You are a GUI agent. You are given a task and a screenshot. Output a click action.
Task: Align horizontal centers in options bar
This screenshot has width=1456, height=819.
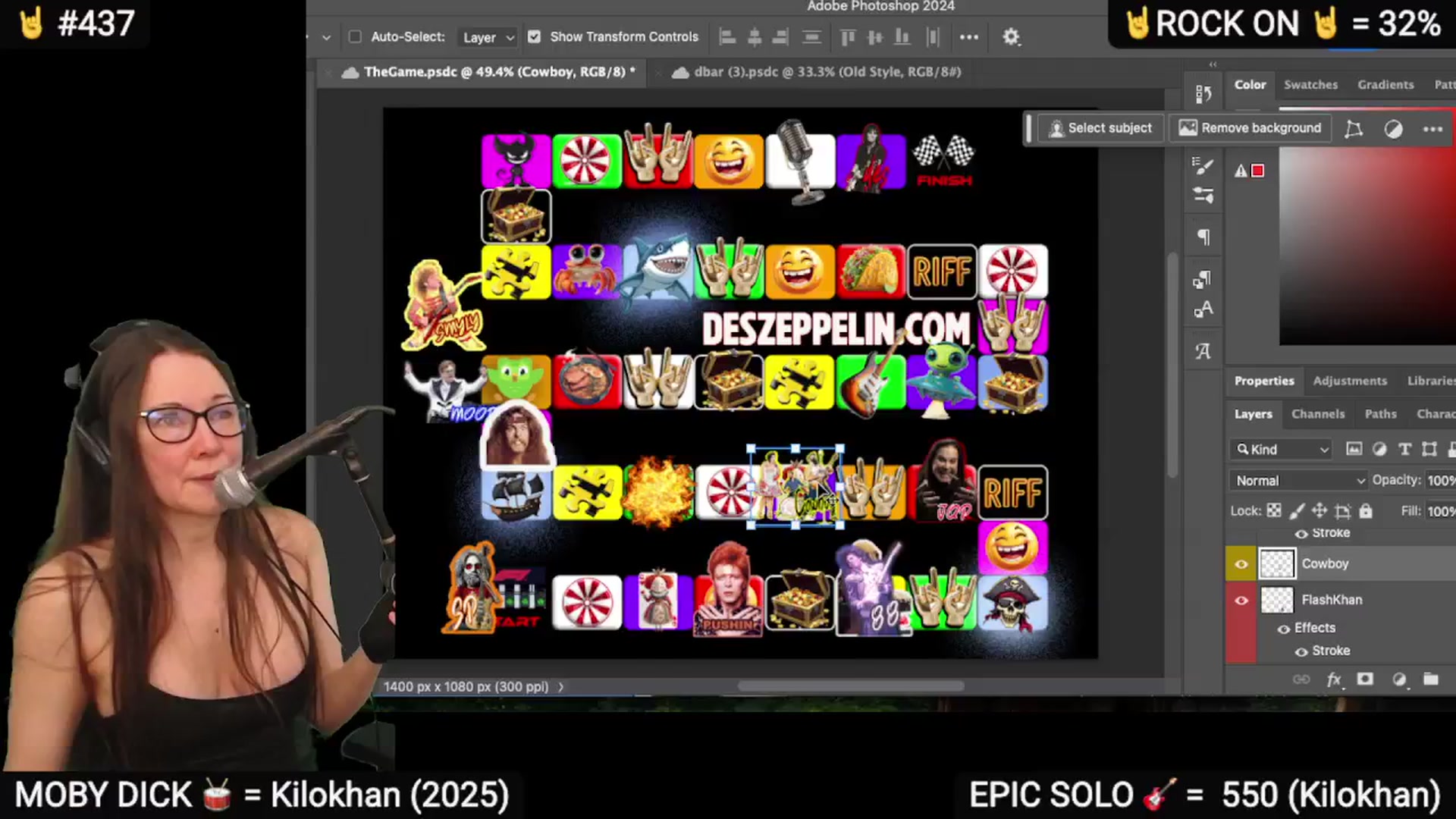(755, 36)
